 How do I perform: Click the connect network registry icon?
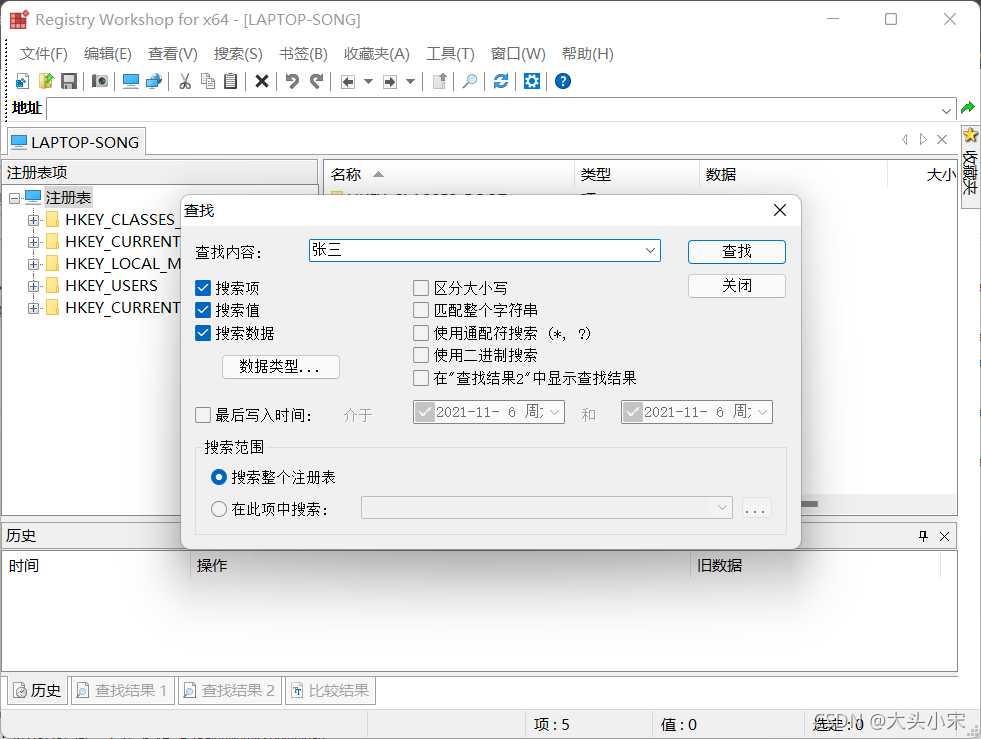coord(154,81)
